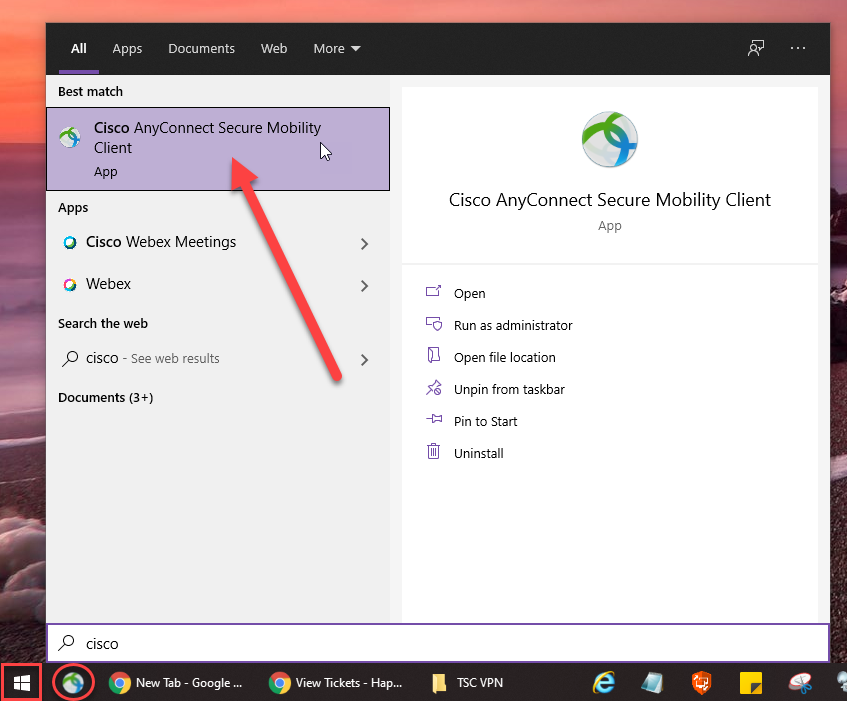Open Internet Explorer from the taskbar
The image size is (847, 701).
(x=604, y=683)
